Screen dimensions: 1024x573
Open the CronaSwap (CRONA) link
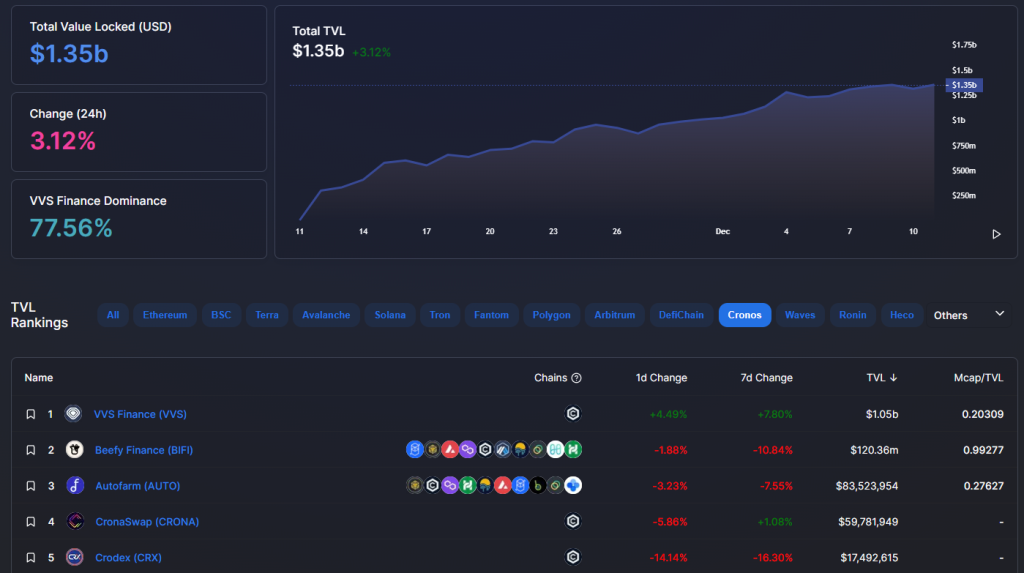point(147,522)
